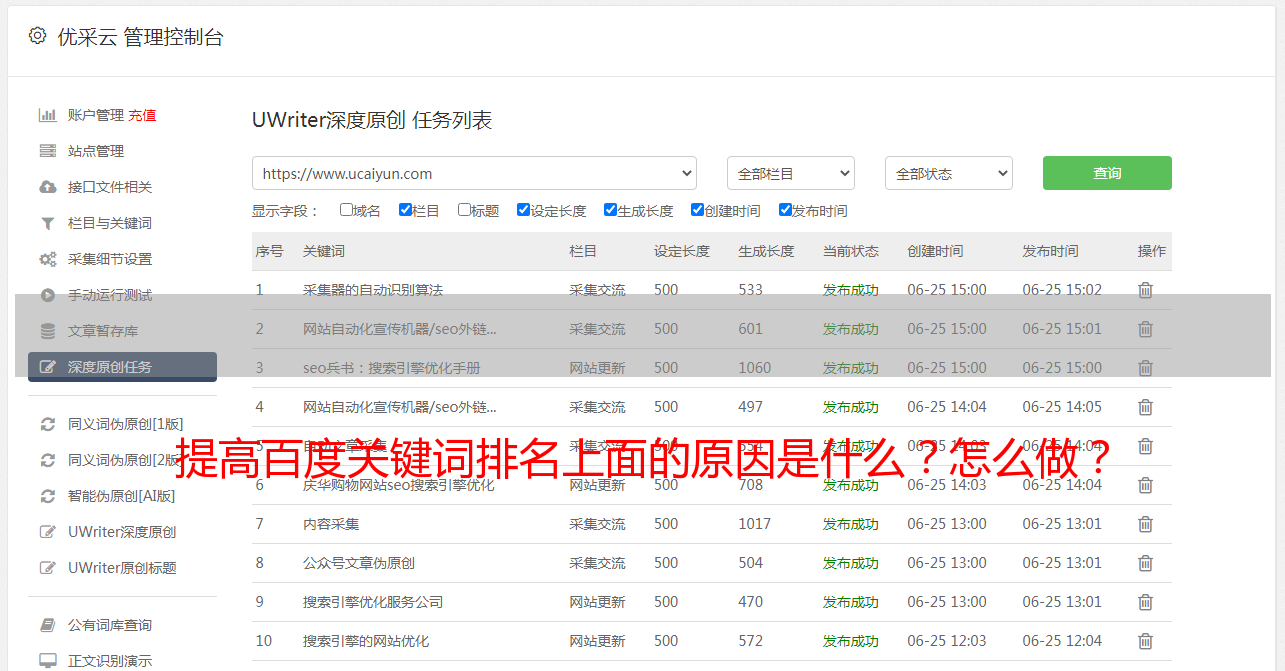Click the book icon beside 公有词库查询
This screenshot has height=671, width=1285.
point(47,625)
